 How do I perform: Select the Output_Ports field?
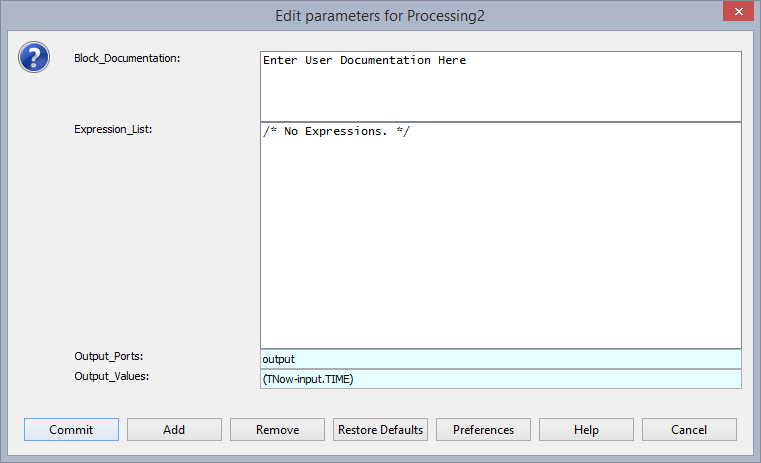(501, 359)
